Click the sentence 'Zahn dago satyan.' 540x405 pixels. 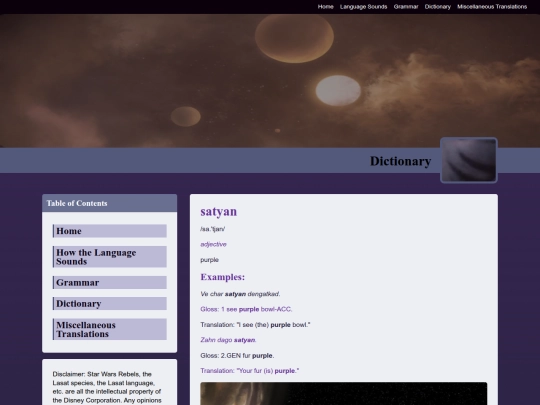coord(228,340)
